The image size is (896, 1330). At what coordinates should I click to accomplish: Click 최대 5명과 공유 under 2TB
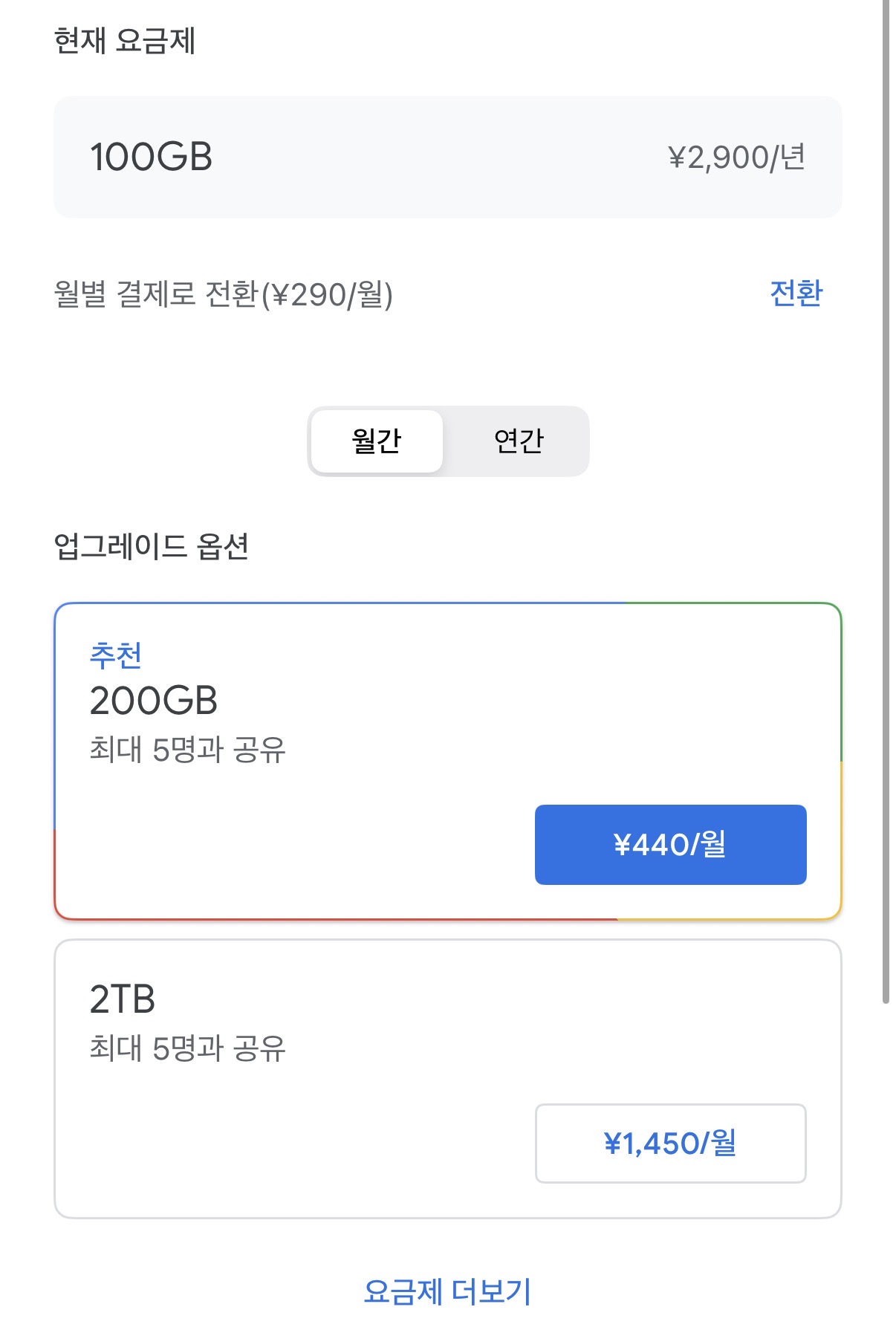(187, 1048)
